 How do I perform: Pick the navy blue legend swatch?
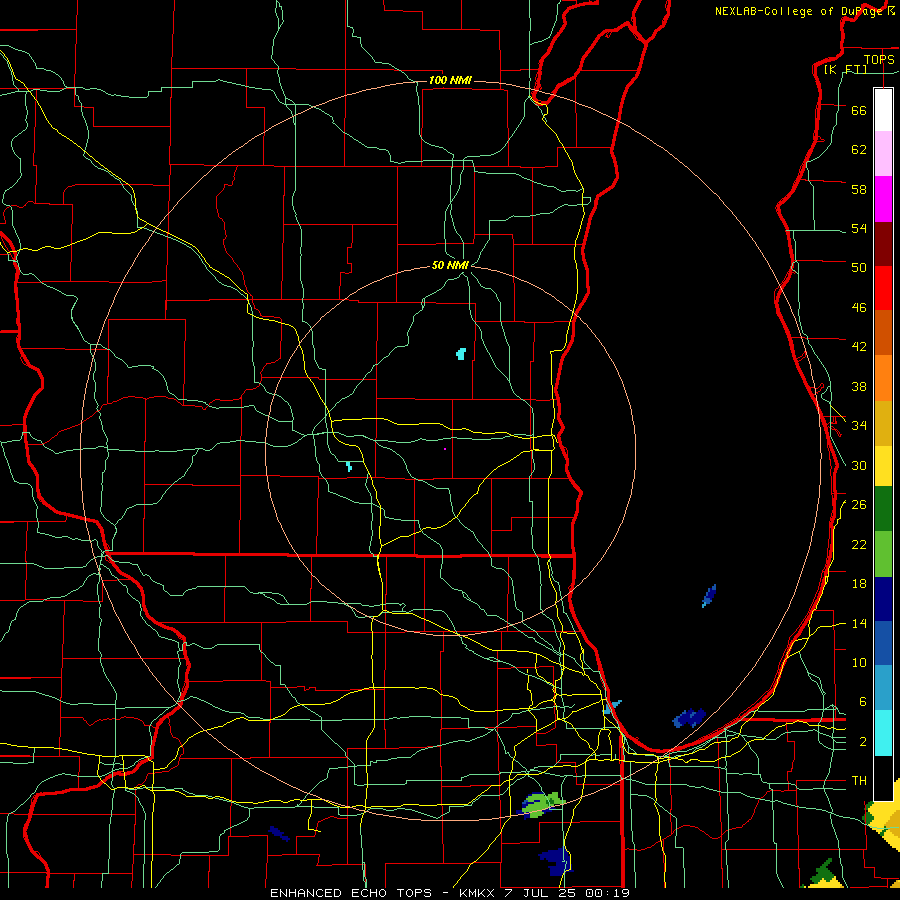tap(883, 599)
